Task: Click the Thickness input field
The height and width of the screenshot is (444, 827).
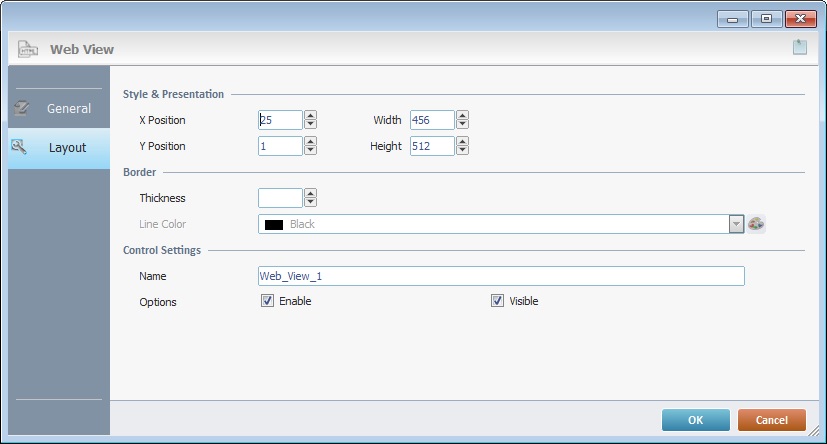Action: point(280,198)
